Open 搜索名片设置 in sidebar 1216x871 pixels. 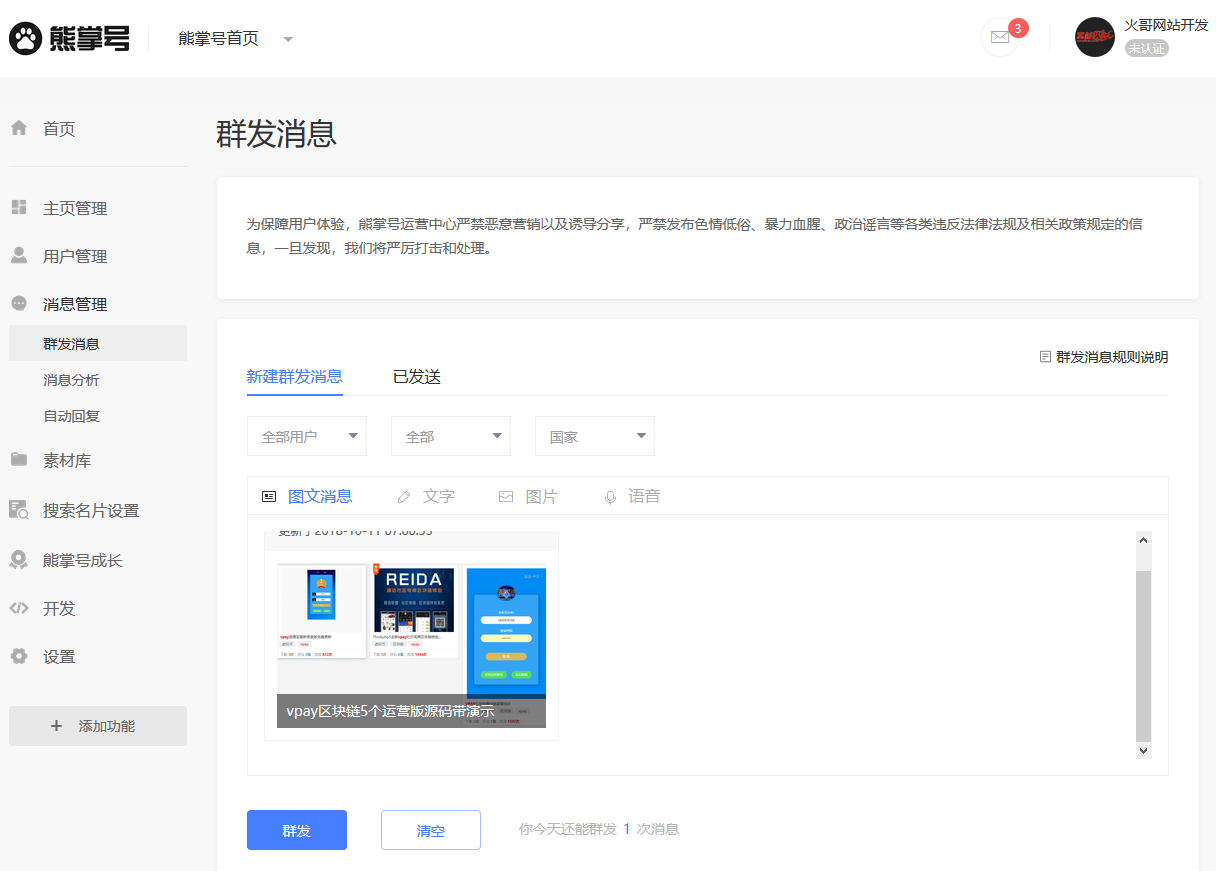point(90,510)
